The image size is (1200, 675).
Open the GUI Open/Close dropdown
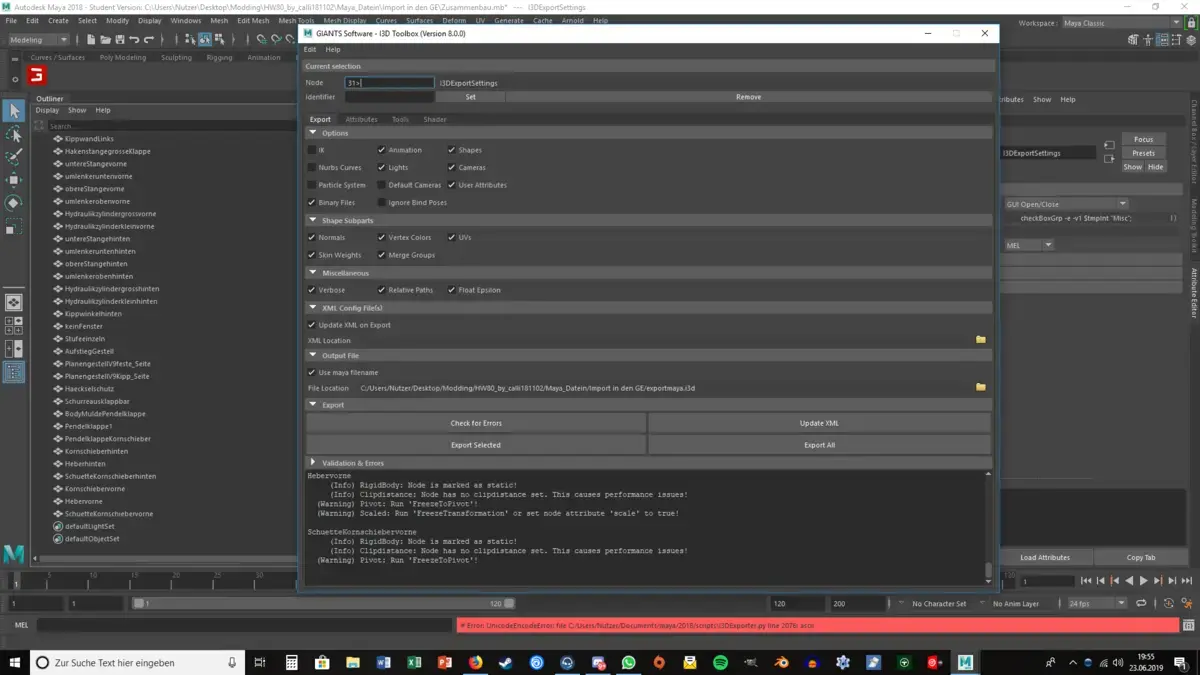coord(1066,204)
